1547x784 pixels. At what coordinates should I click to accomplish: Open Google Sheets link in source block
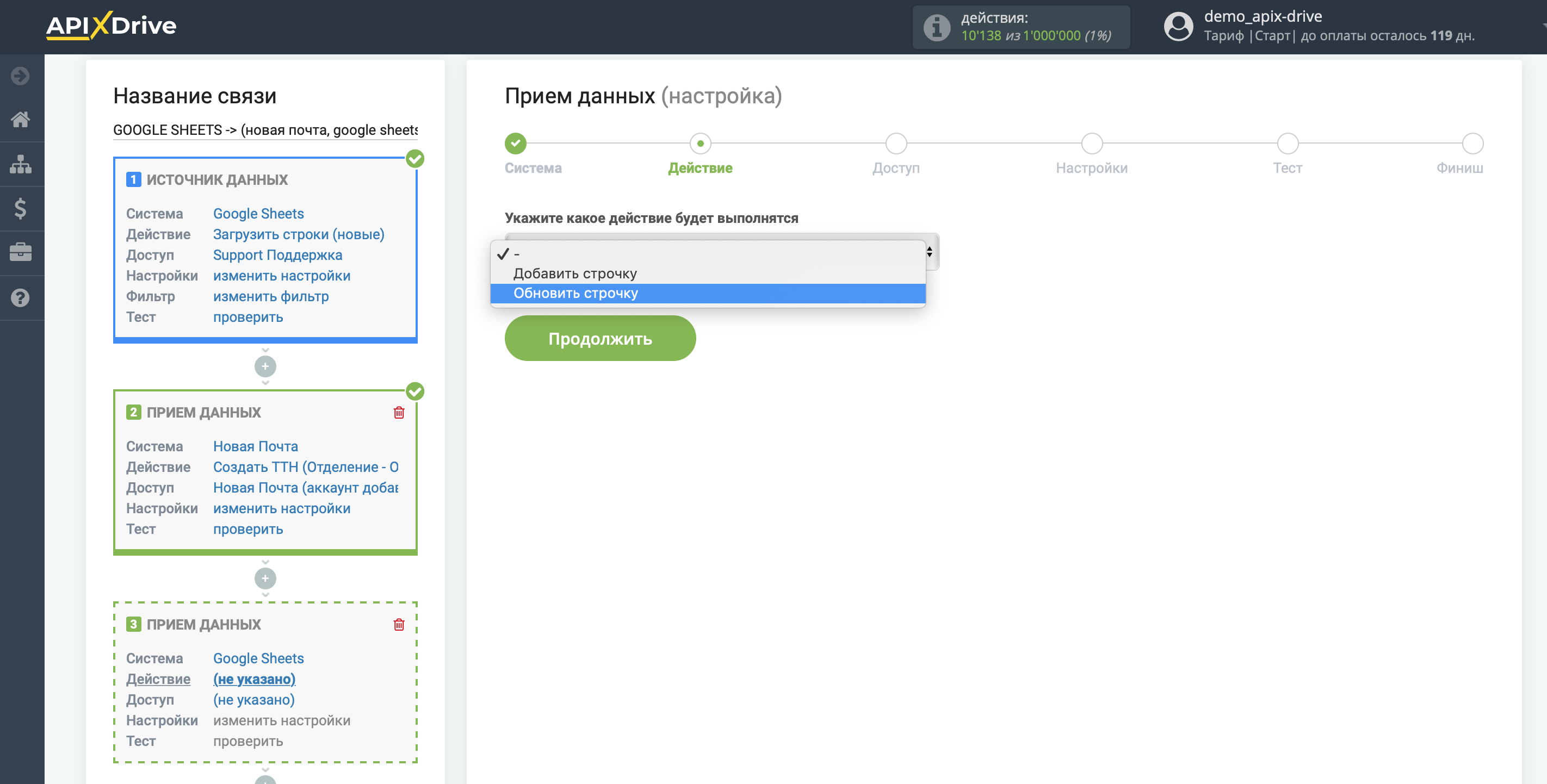tap(258, 214)
